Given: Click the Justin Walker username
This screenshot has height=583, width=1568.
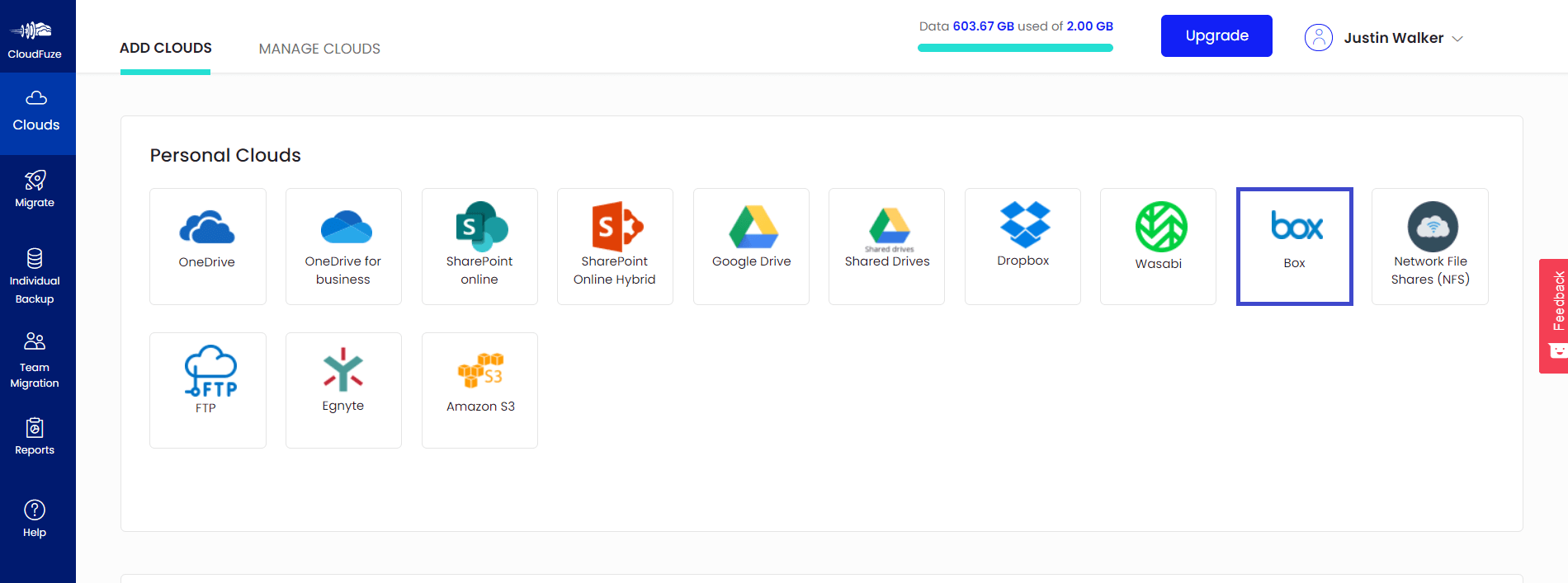Looking at the screenshot, I should pos(1393,38).
